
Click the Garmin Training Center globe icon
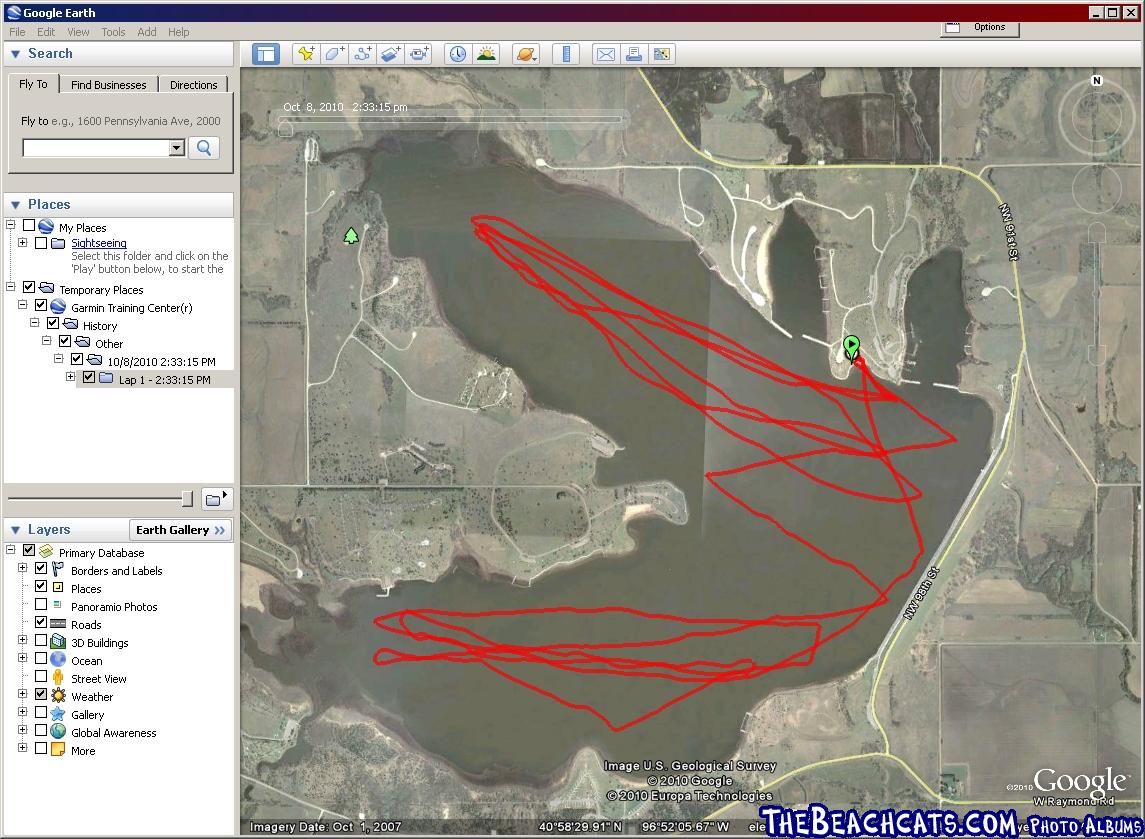pos(58,307)
